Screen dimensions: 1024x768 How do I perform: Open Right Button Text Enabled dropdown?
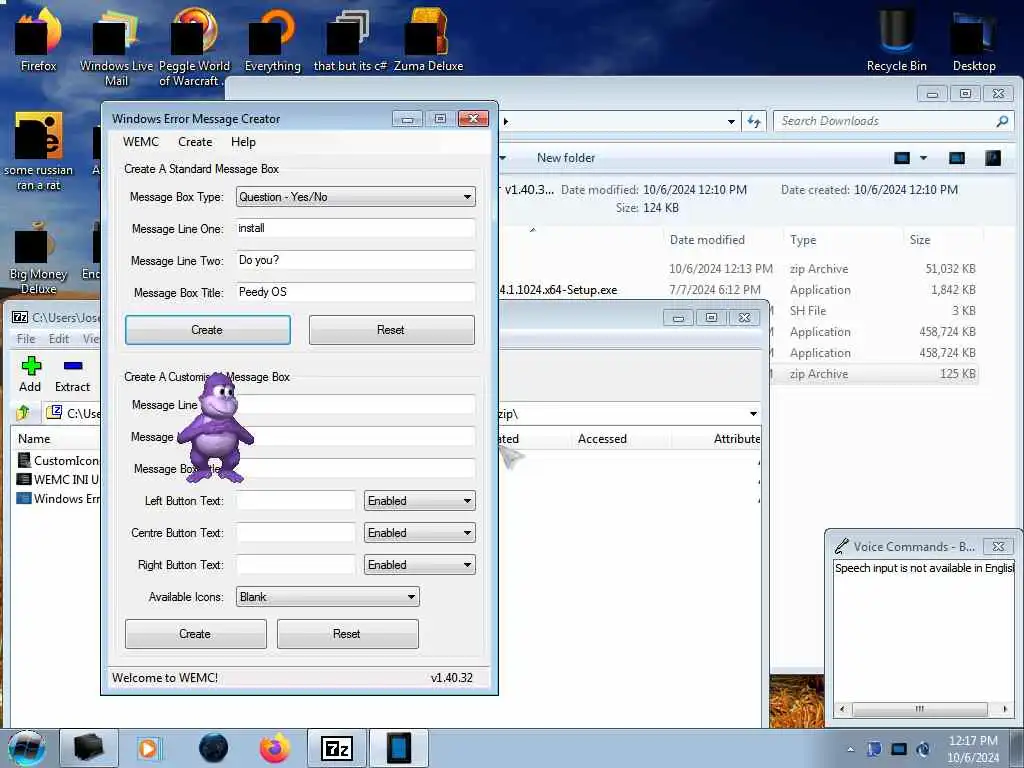419,565
